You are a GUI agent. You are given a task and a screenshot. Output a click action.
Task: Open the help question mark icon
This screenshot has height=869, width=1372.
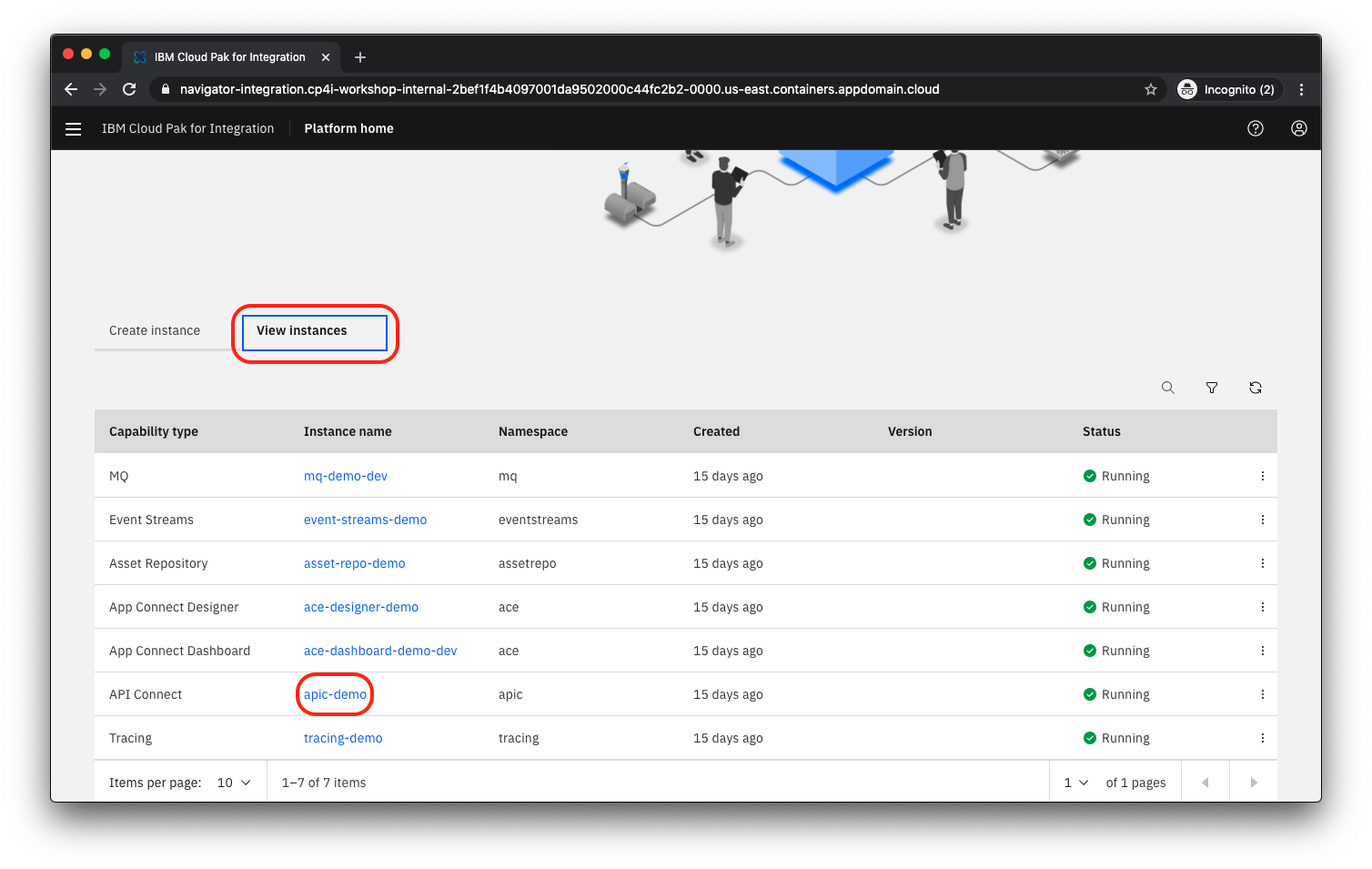(x=1256, y=128)
